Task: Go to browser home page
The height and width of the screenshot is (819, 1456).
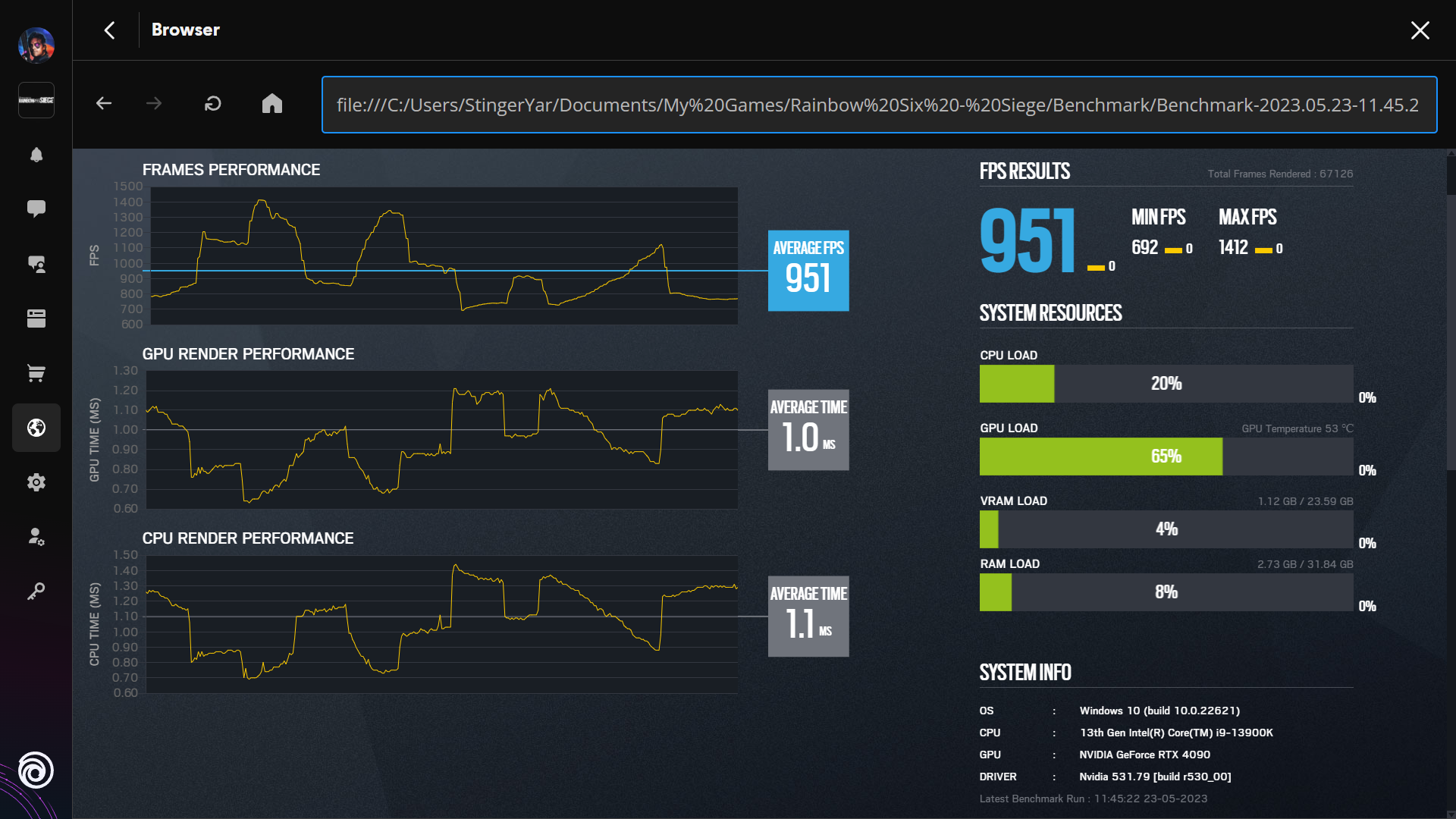Action: (272, 104)
